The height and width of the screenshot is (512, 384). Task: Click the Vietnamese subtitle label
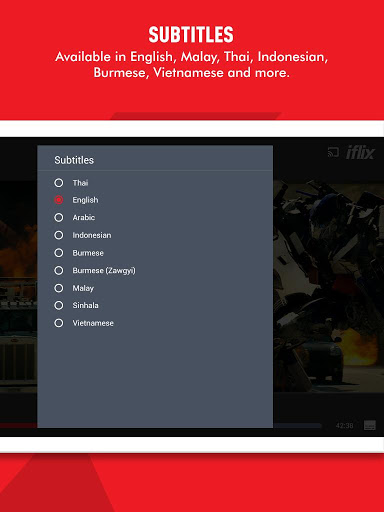coord(93,323)
